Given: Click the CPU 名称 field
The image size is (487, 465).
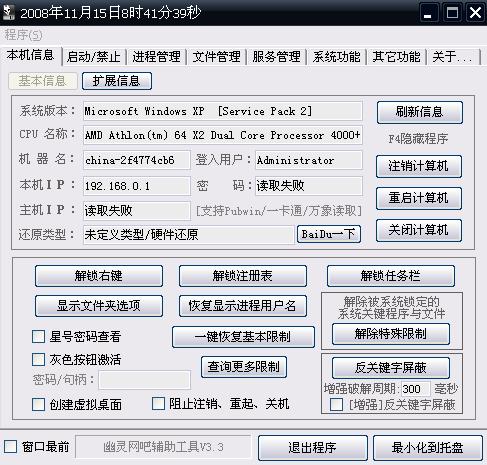Looking at the screenshot, I should click(223, 135).
